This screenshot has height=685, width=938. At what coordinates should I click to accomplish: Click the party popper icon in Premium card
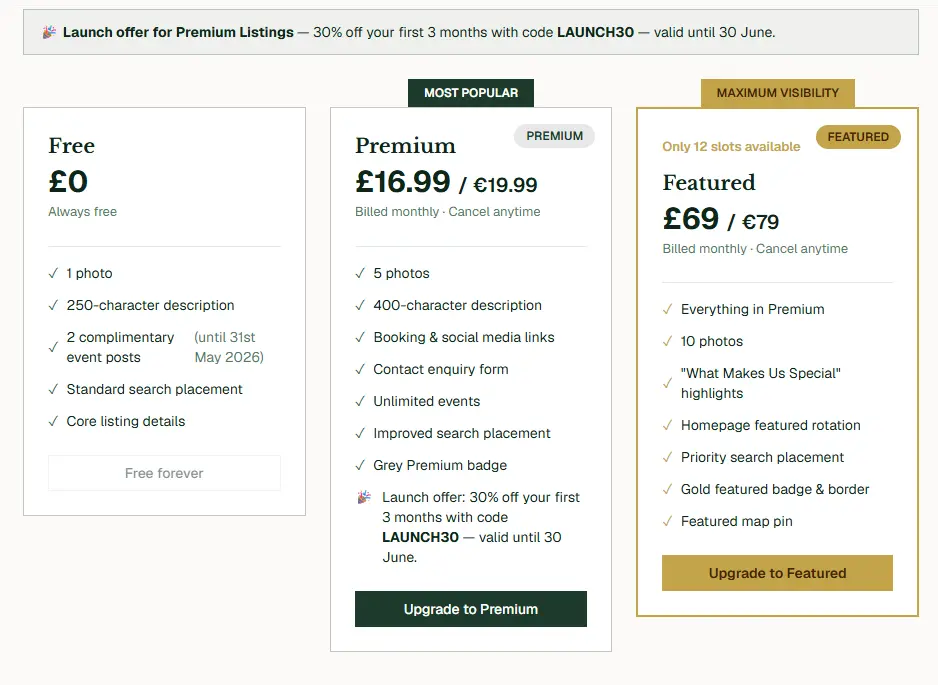pos(364,497)
